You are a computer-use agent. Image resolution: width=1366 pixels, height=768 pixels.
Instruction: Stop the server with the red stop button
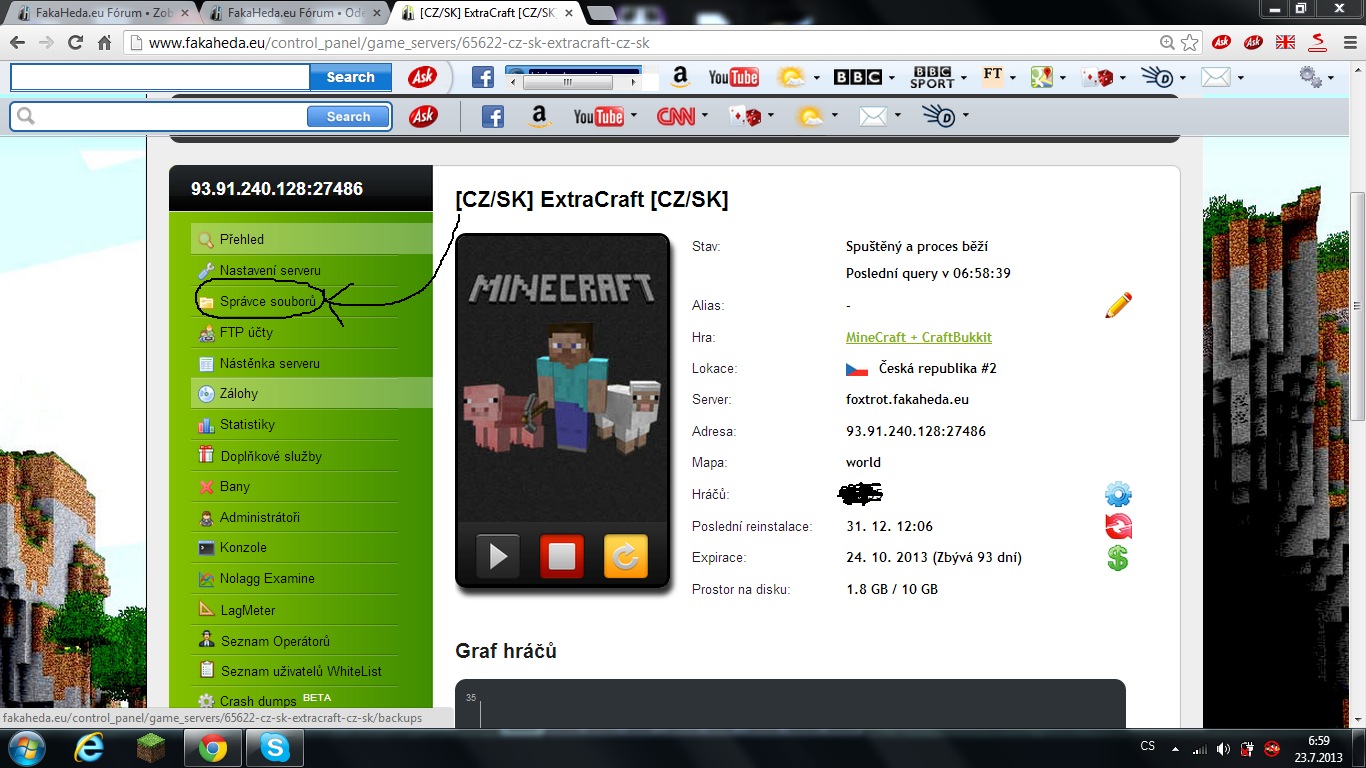click(561, 556)
